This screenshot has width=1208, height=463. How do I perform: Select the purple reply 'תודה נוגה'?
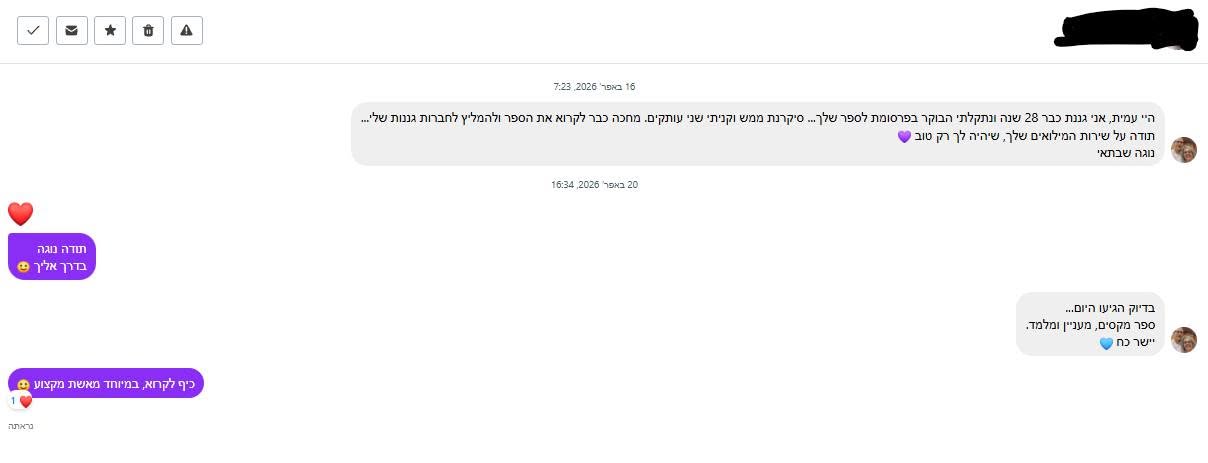click(x=52, y=257)
